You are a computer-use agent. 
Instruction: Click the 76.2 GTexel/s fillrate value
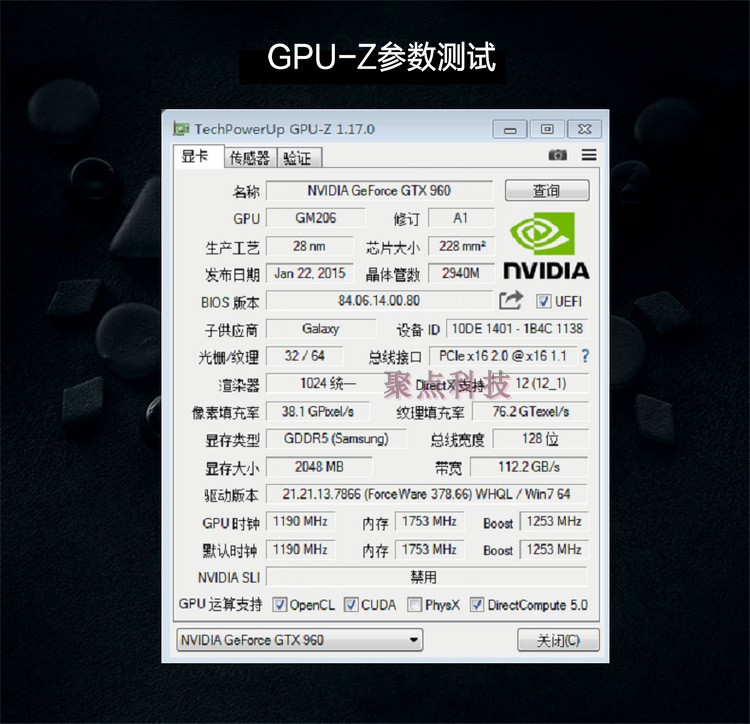click(x=530, y=411)
